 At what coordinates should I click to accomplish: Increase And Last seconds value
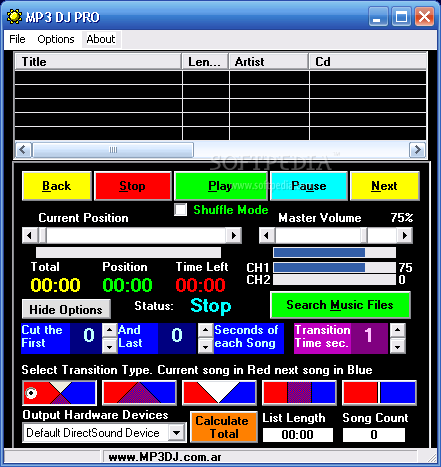tap(205, 331)
